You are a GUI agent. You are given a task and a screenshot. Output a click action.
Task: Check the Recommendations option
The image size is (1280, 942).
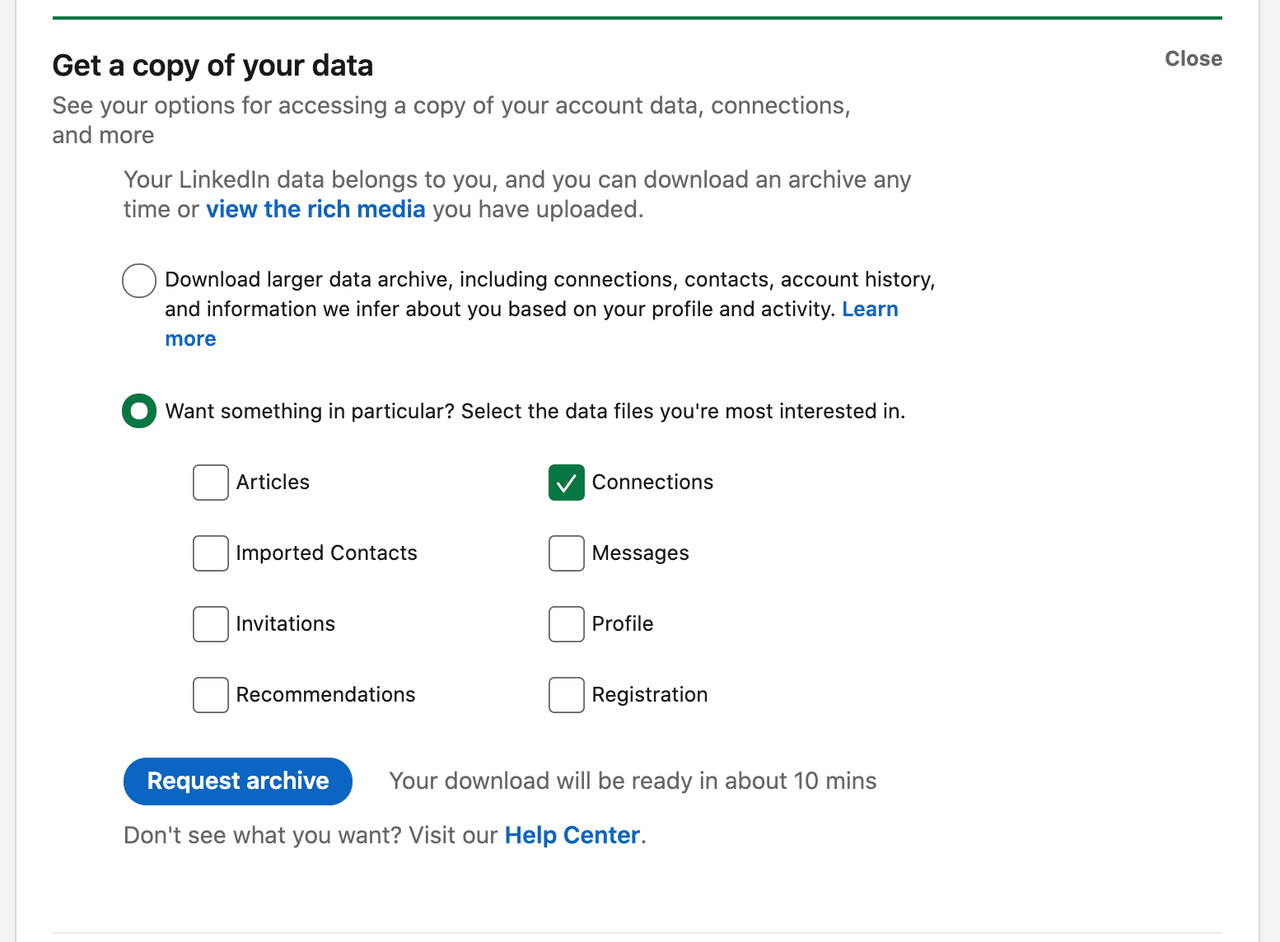pos(210,694)
